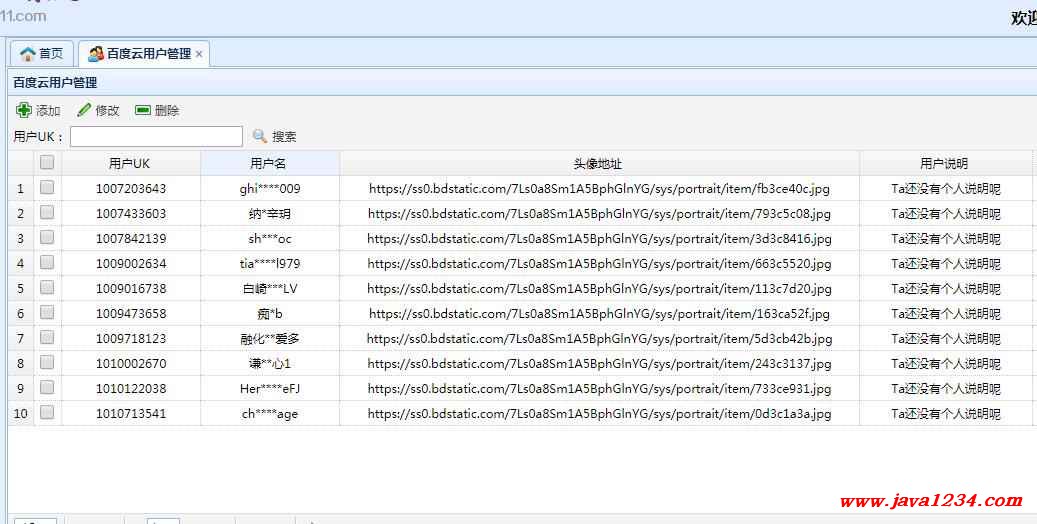Select username cell 白崎***LV
Screen dimensions: 1037x524
(x=270, y=288)
